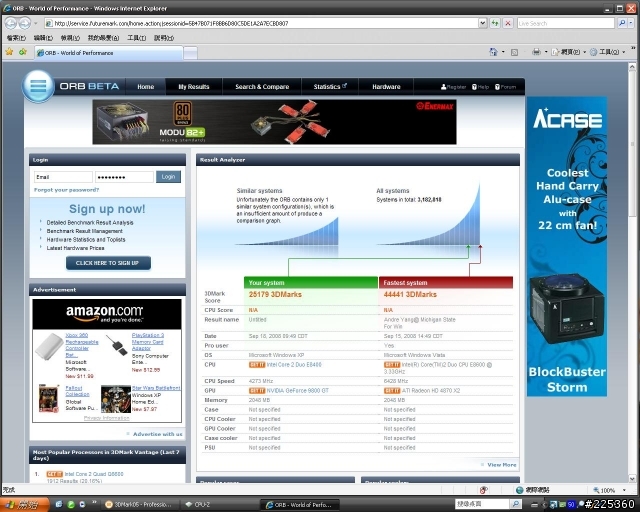This screenshot has height=512, width=640.
Task: Click the Advertise with us link
Action: 158,434
